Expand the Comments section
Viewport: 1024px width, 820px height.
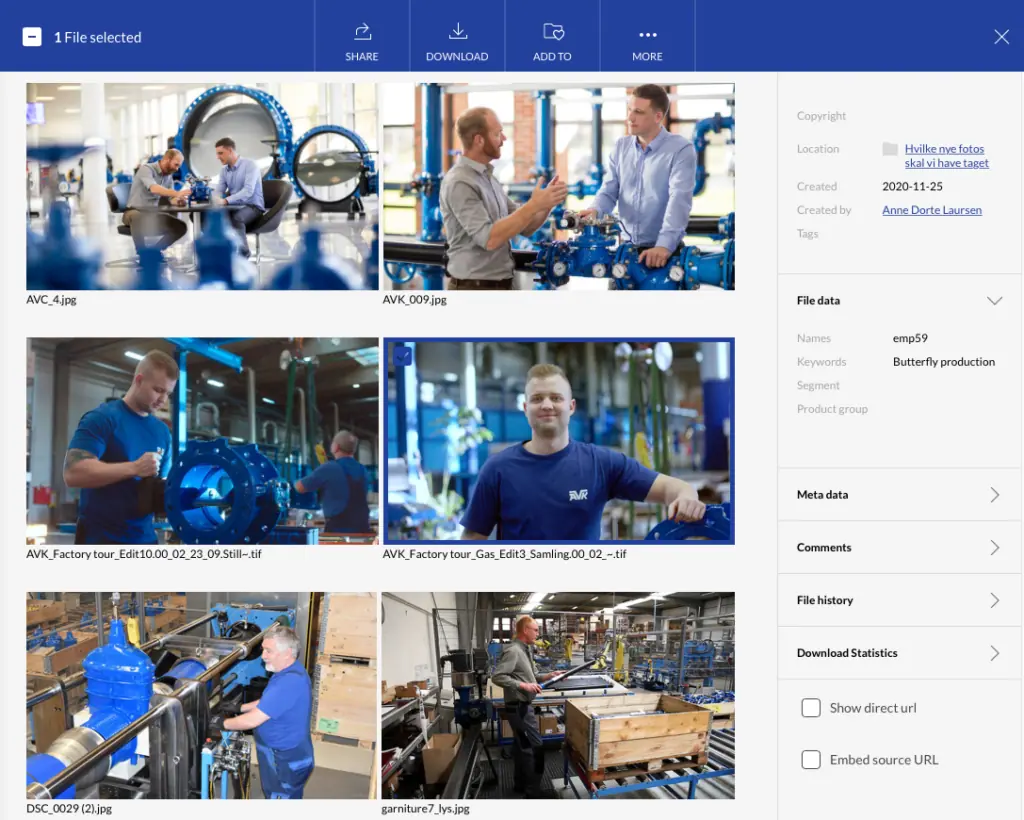(899, 548)
